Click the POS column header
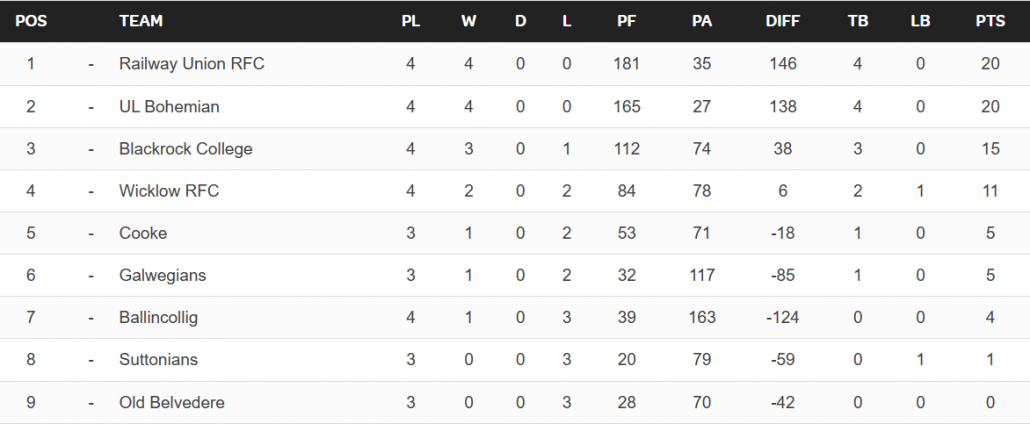The width and height of the screenshot is (1030, 424). tap(31, 21)
